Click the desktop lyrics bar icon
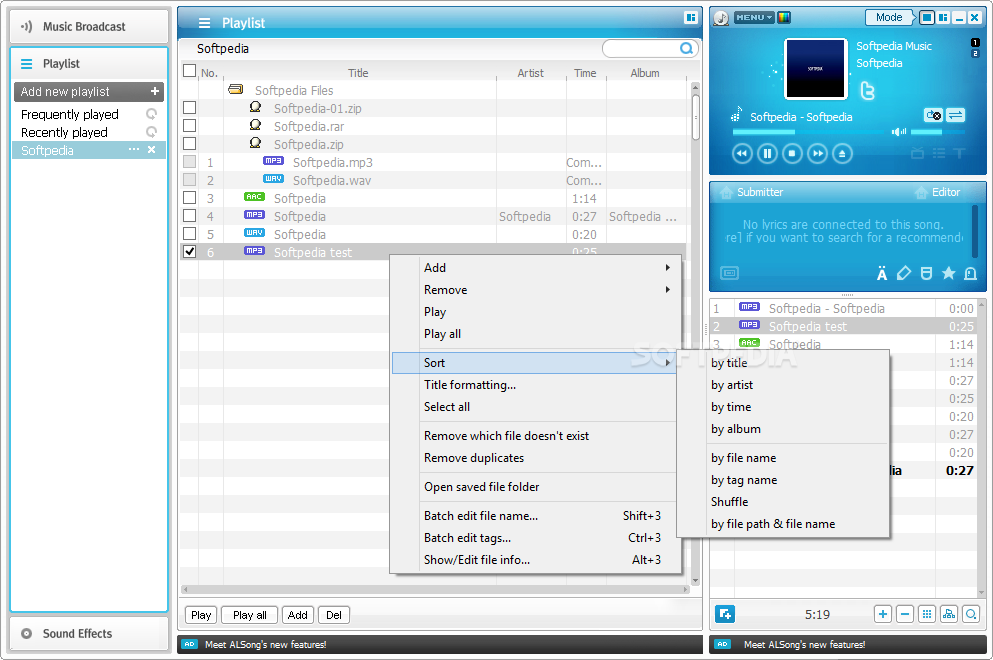This screenshot has width=993, height=660. pyautogui.click(x=730, y=273)
